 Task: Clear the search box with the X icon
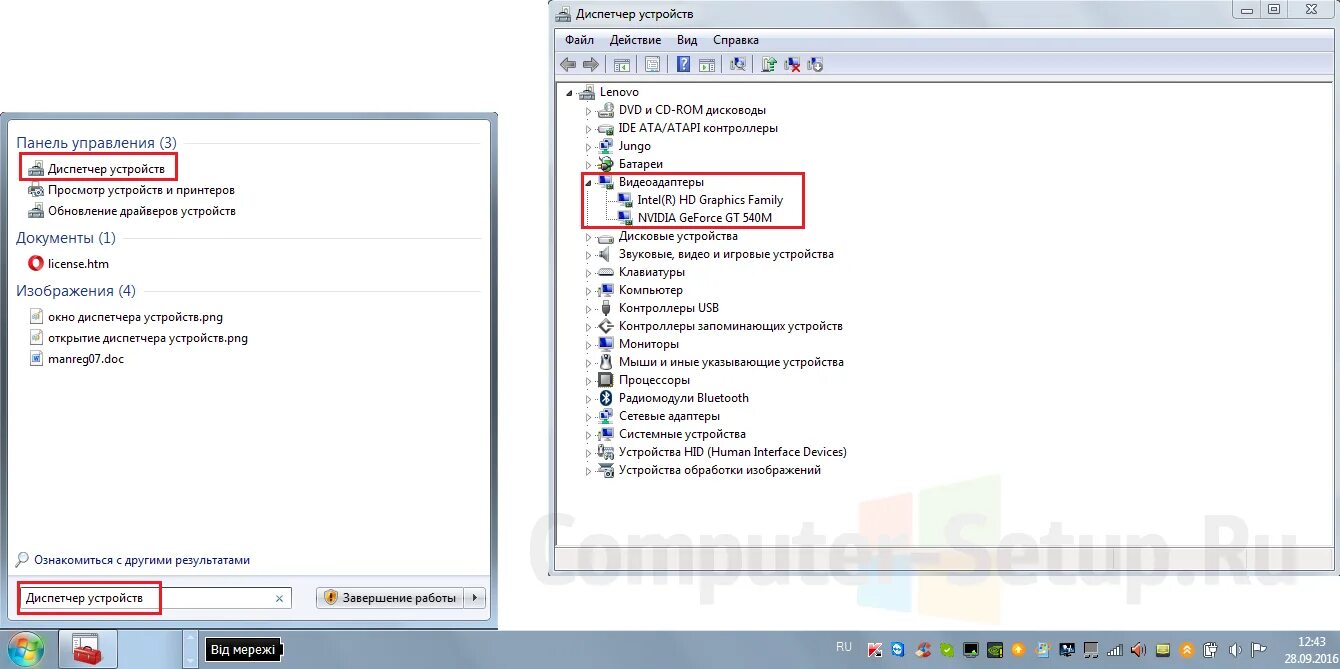279,598
